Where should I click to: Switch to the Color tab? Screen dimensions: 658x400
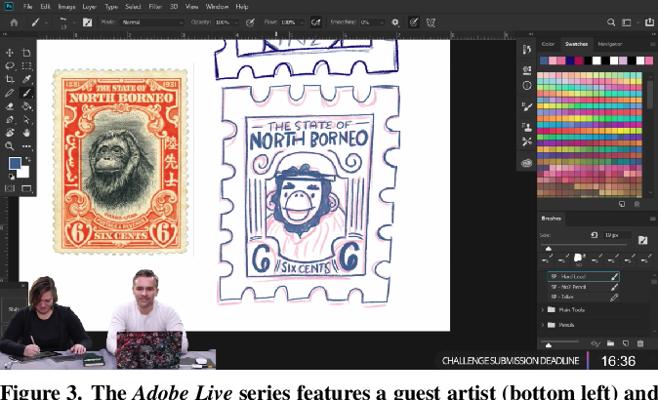[548, 44]
